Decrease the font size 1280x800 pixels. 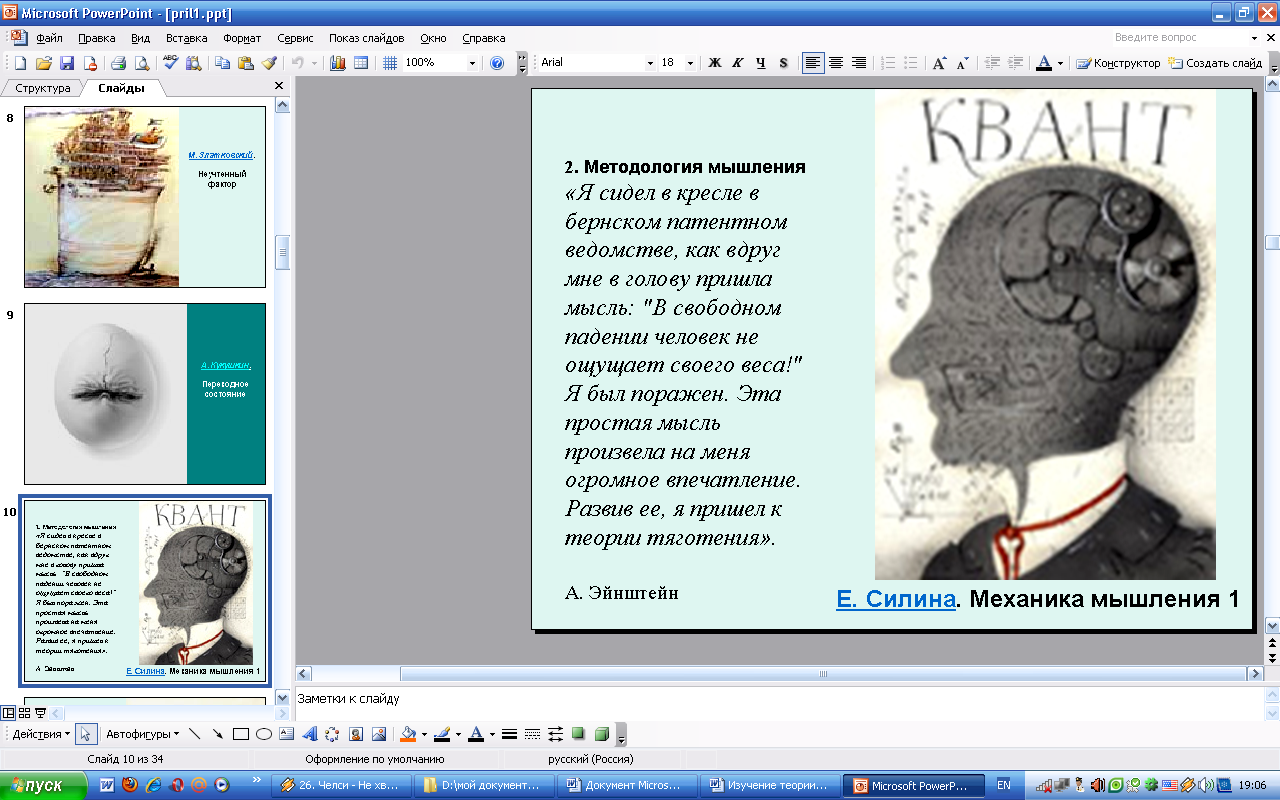[x=962, y=63]
